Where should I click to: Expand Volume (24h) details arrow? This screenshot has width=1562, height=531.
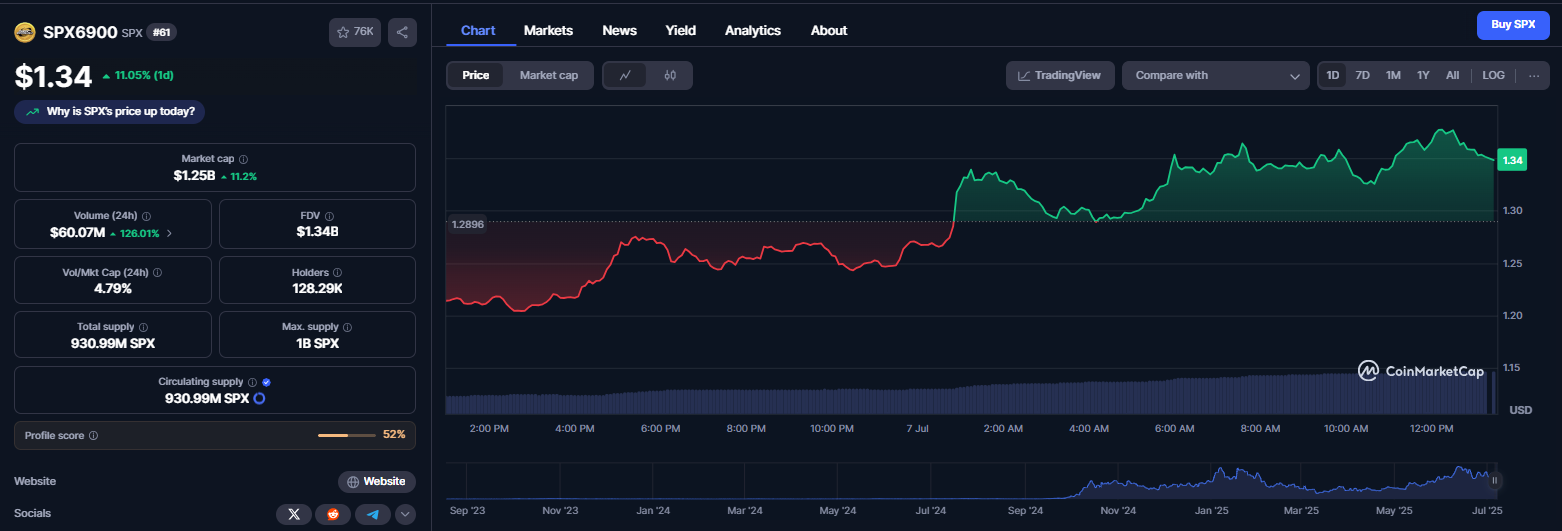click(x=168, y=233)
